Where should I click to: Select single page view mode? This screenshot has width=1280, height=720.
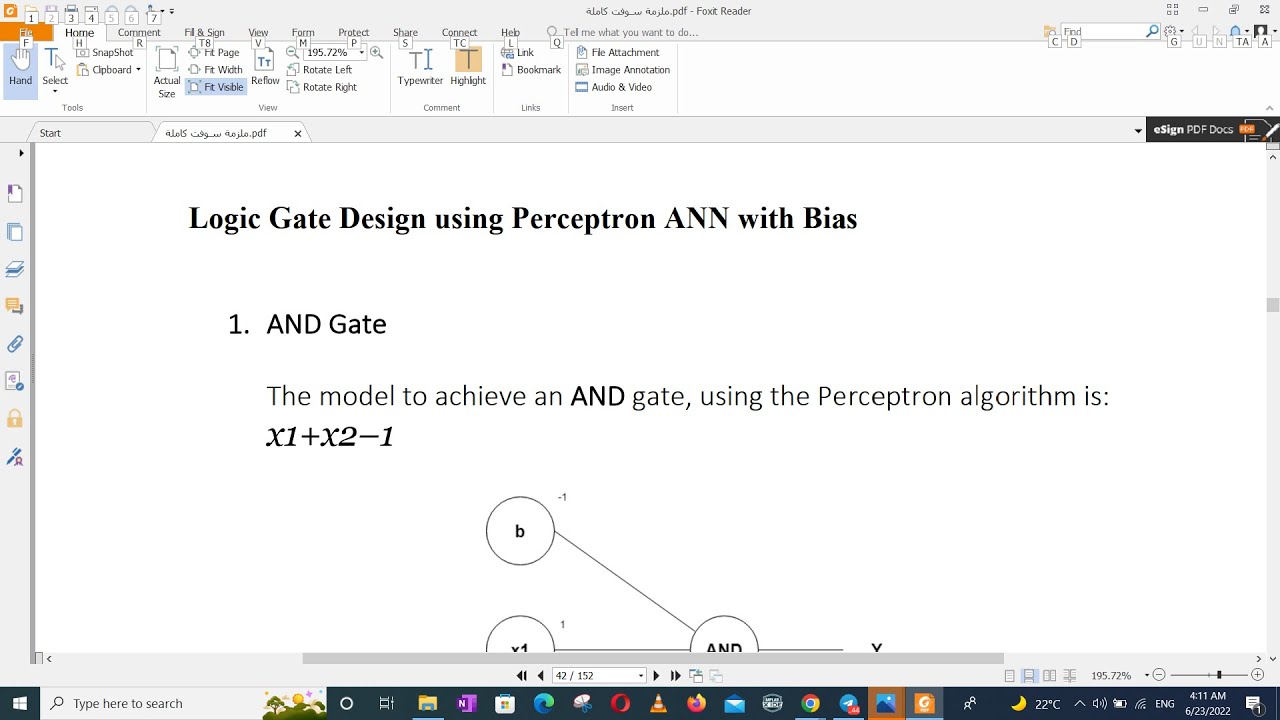coord(1010,676)
